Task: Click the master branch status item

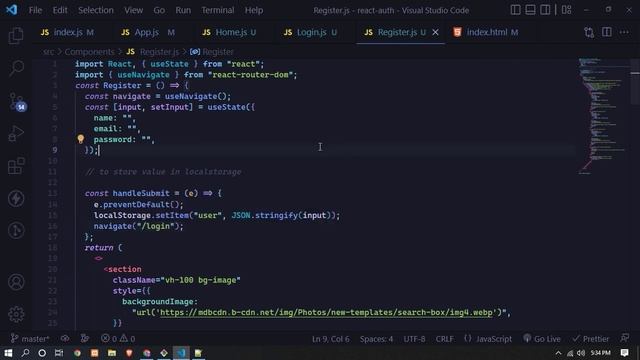Action: [30, 339]
